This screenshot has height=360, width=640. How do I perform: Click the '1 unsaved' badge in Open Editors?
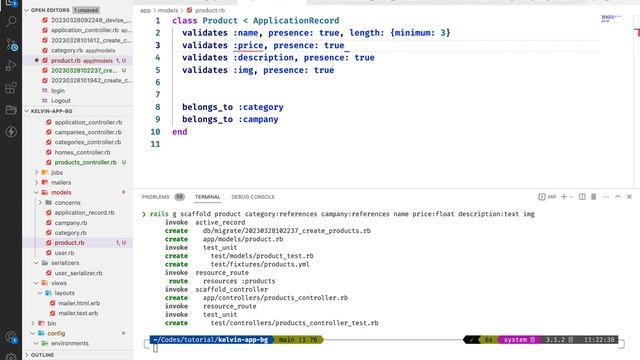86,10
